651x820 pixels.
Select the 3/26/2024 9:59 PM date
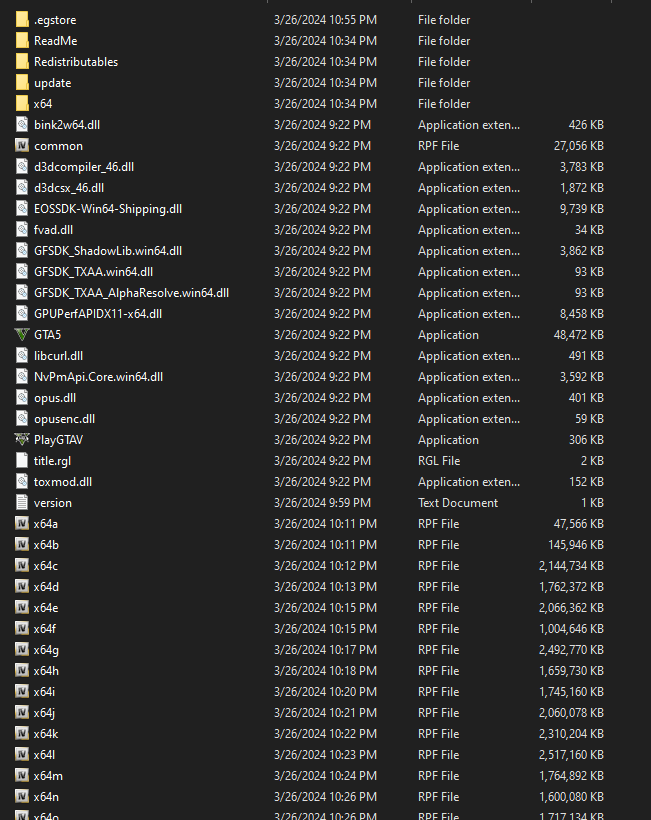coord(322,503)
